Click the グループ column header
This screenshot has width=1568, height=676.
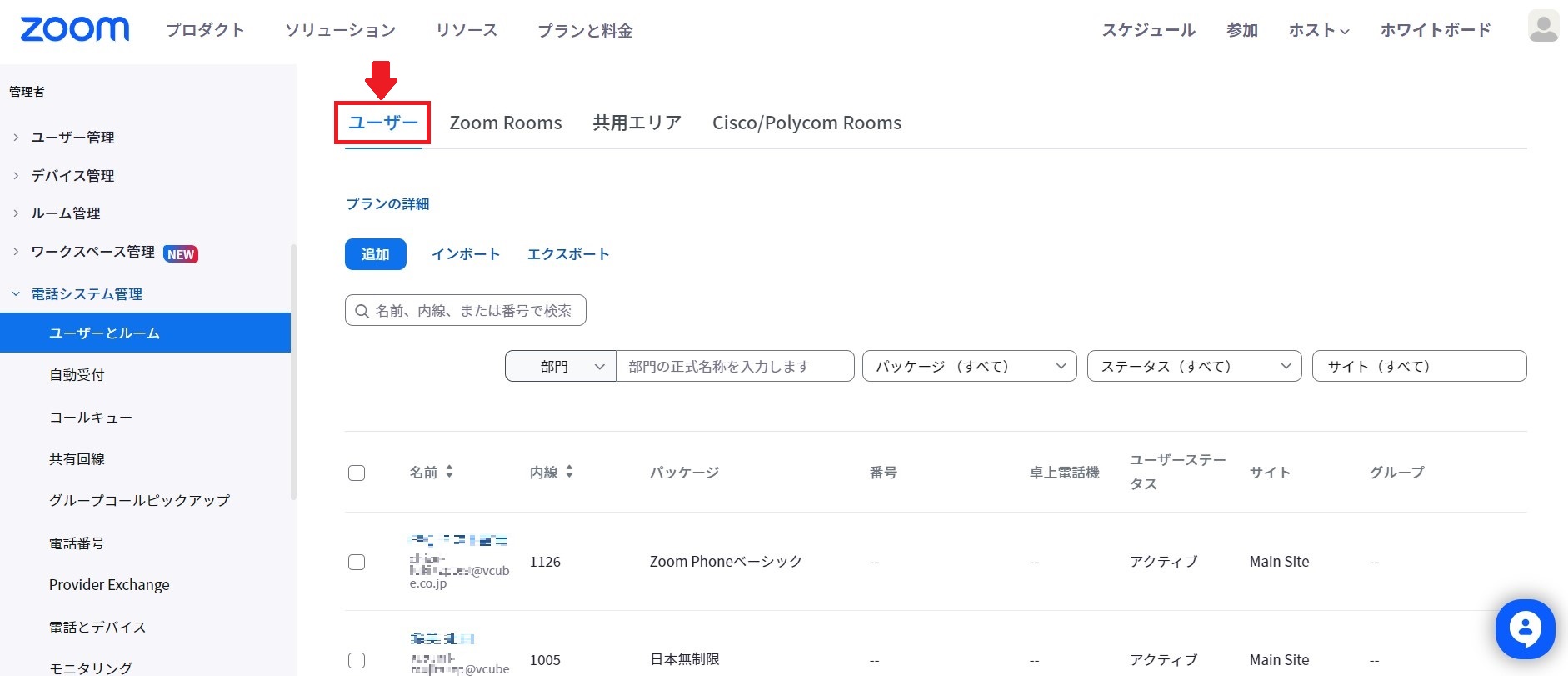click(1396, 473)
